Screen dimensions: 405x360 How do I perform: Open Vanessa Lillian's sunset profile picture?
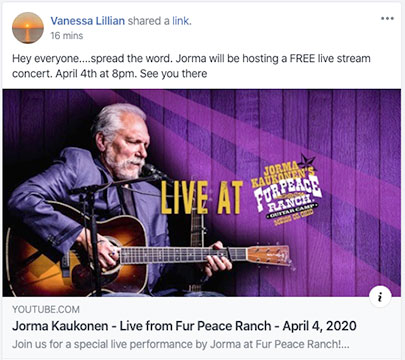[28, 28]
